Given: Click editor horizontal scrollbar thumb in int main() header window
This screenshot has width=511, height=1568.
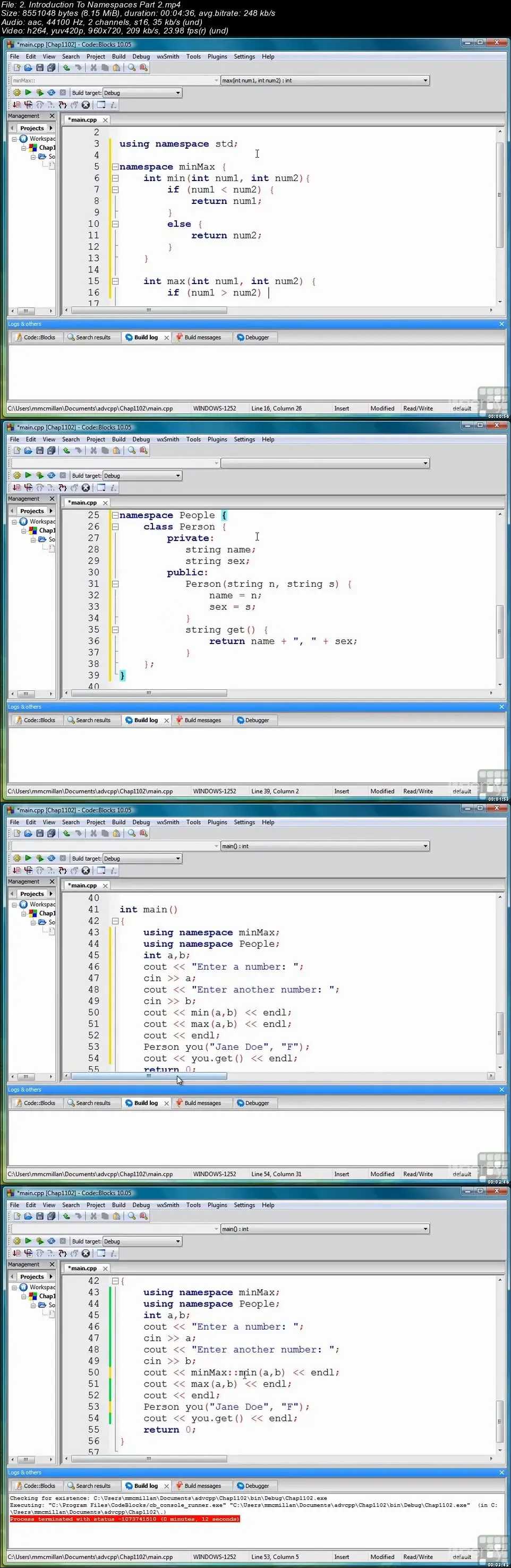Looking at the screenshot, I should point(149,1076).
